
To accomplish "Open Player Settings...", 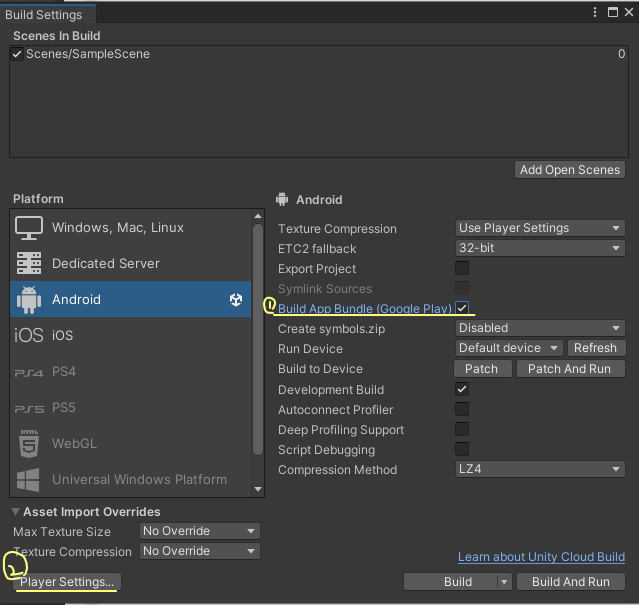I will 67,582.
